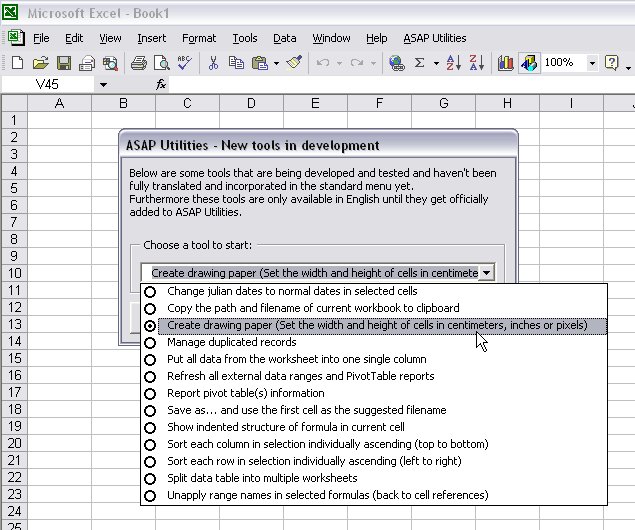Screen dimensions: 635x530
Task: Click the Print icon
Action: [139, 63]
